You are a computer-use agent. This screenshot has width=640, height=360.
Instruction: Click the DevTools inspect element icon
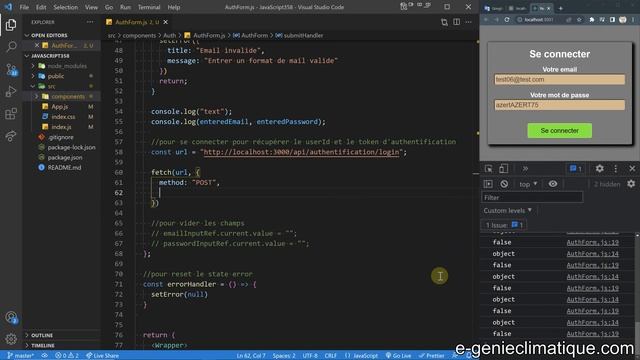489,169
